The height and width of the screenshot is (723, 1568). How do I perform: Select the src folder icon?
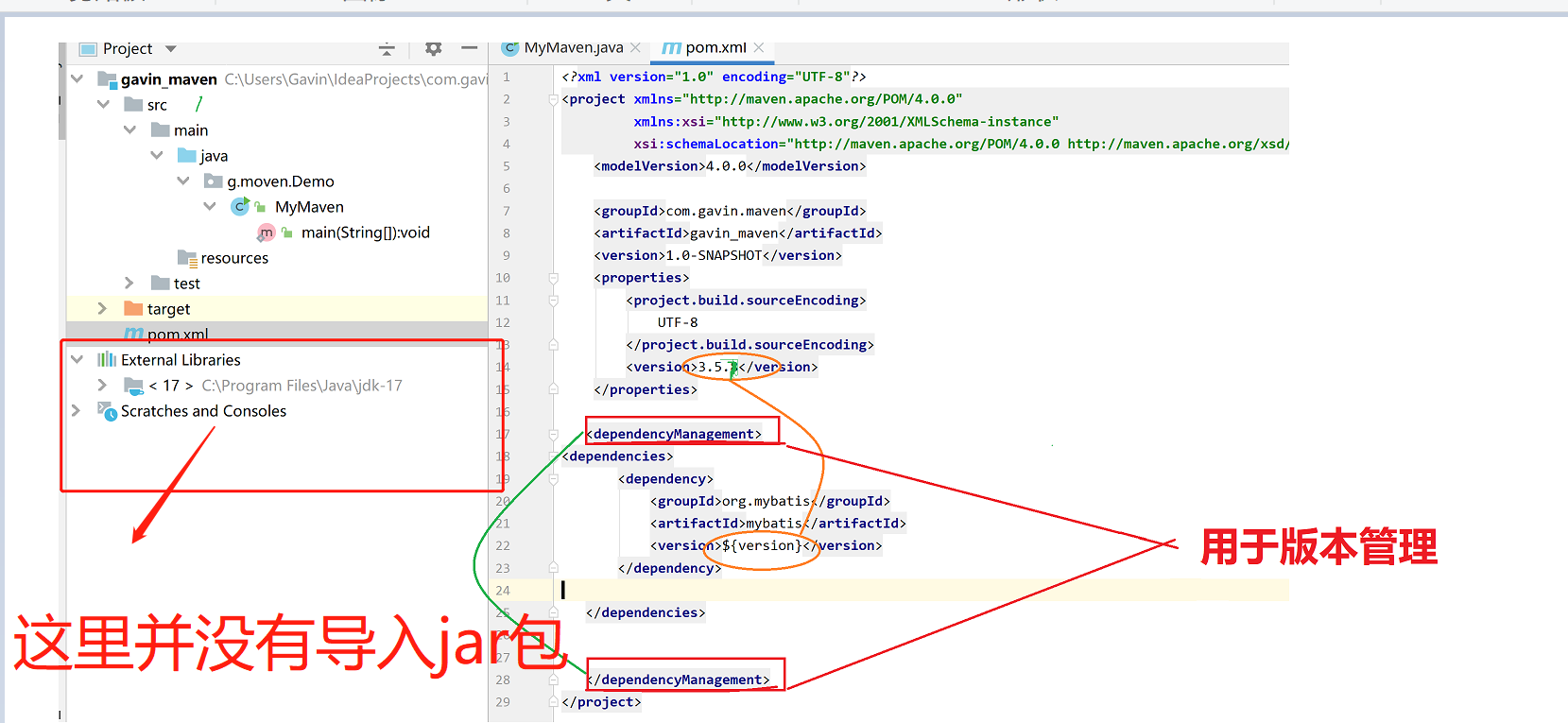coord(133,104)
